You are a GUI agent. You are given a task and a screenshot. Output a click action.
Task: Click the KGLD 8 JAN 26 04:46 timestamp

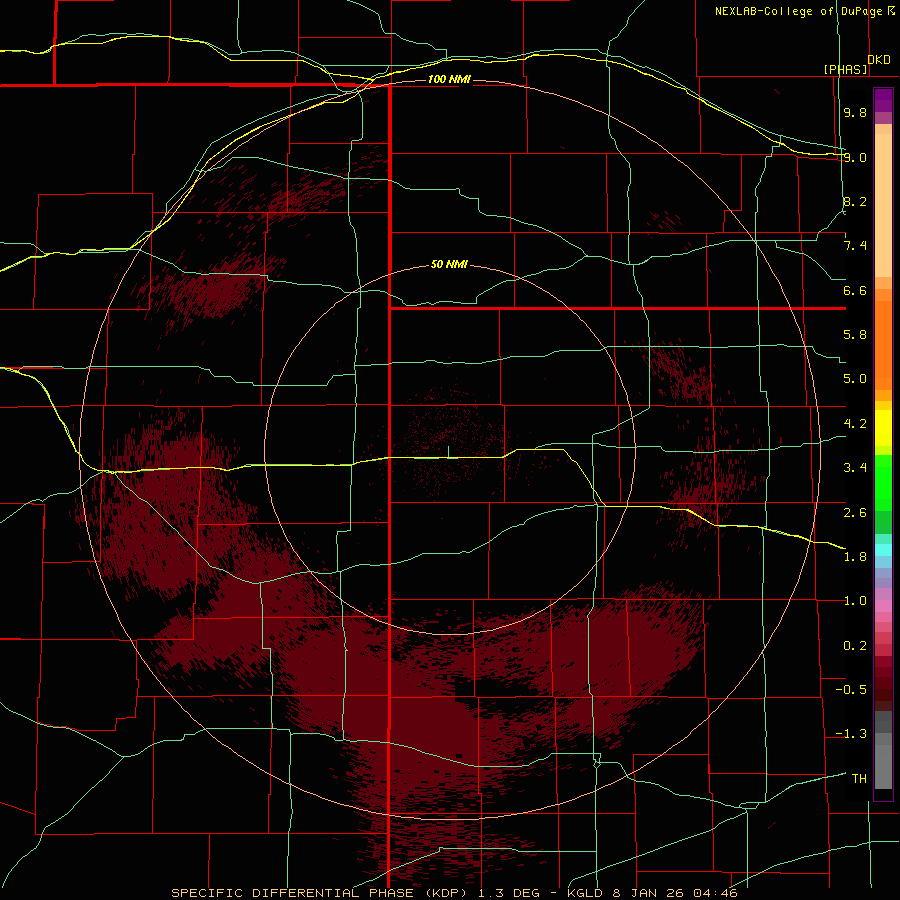pyautogui.click(x=652, y=893)
